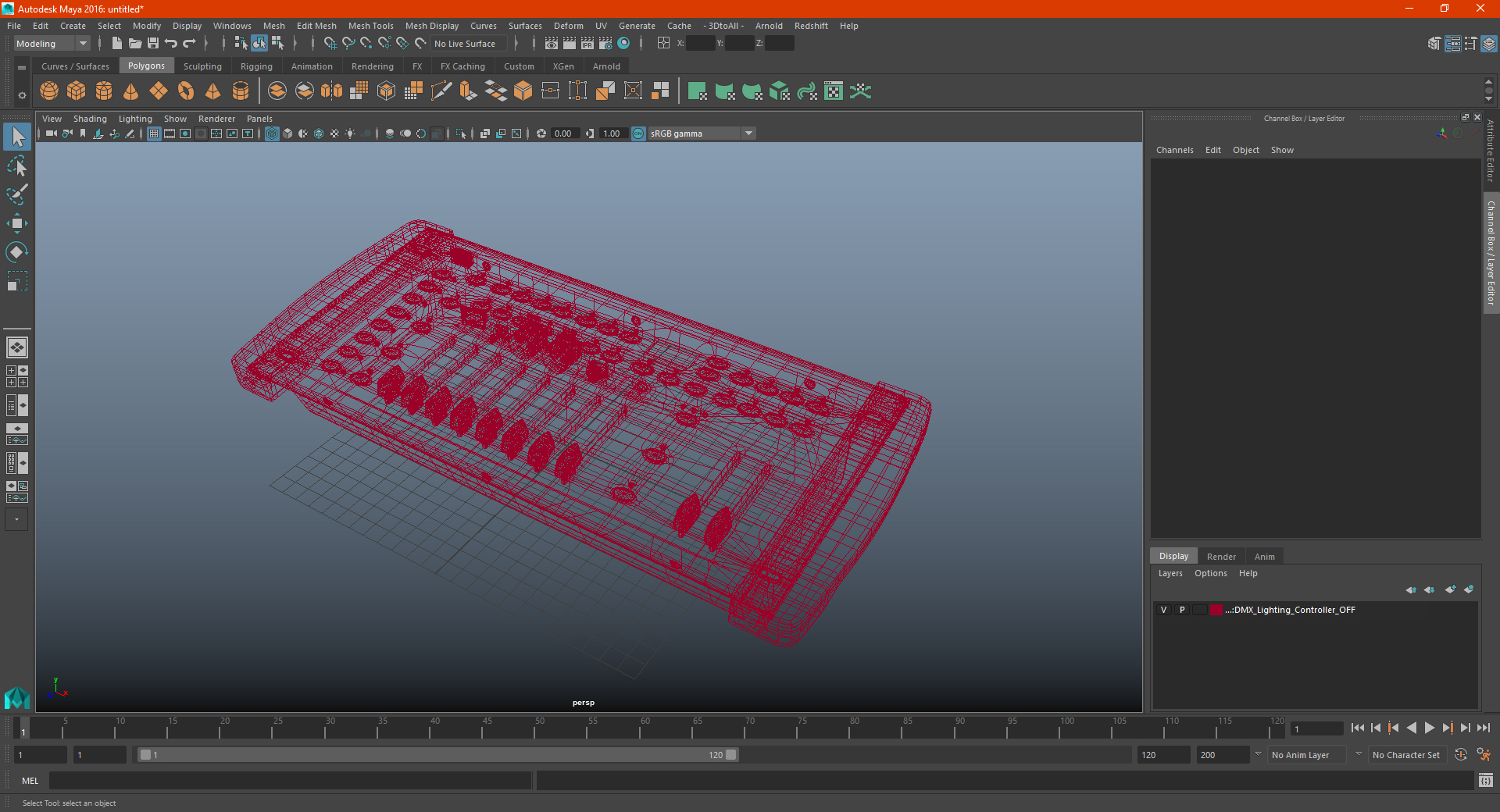
Task: Toggle color management ON button
Action: click(x=638, y=134)
